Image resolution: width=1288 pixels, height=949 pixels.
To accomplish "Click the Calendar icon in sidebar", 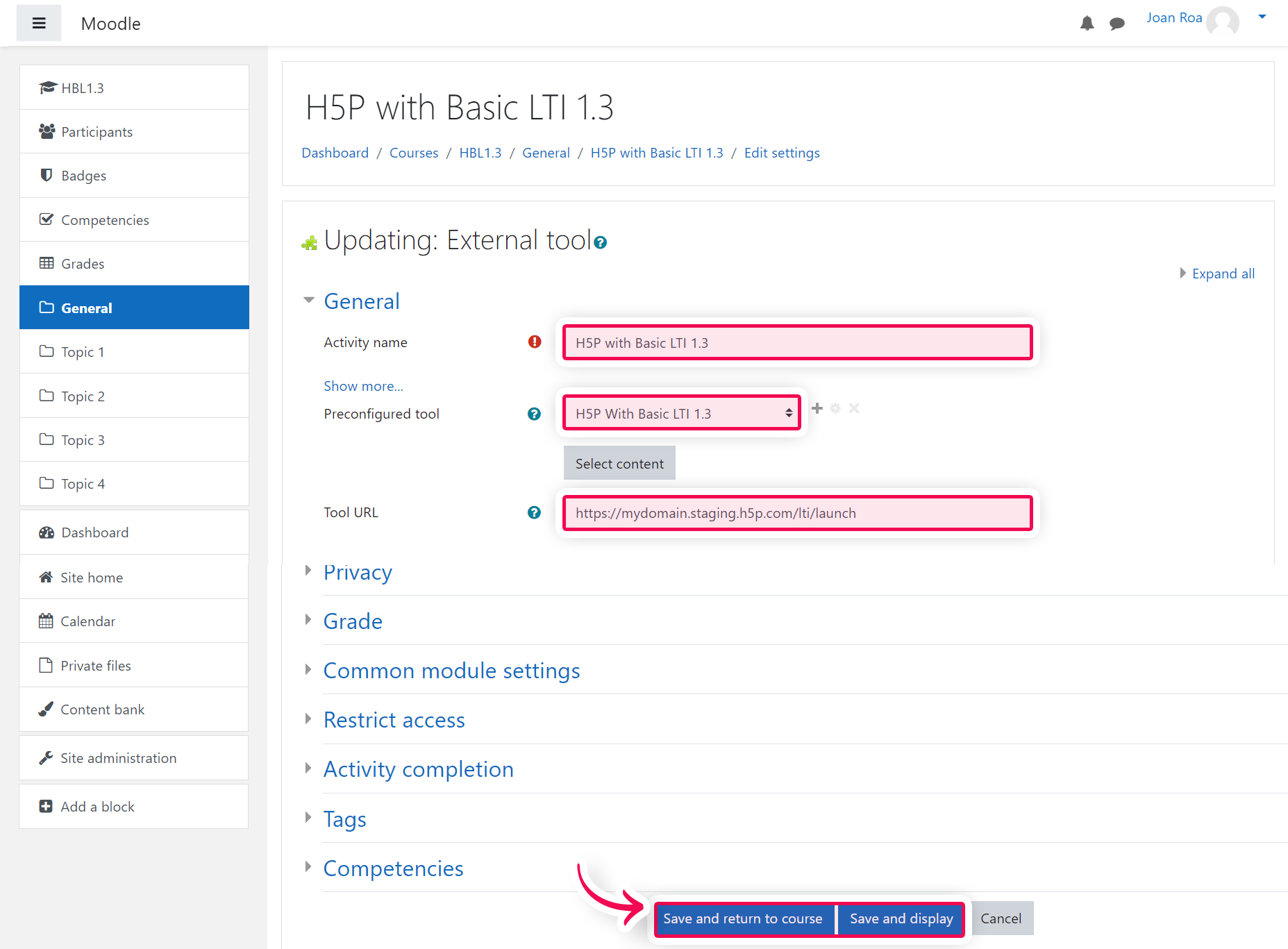I will pos(46,621).
